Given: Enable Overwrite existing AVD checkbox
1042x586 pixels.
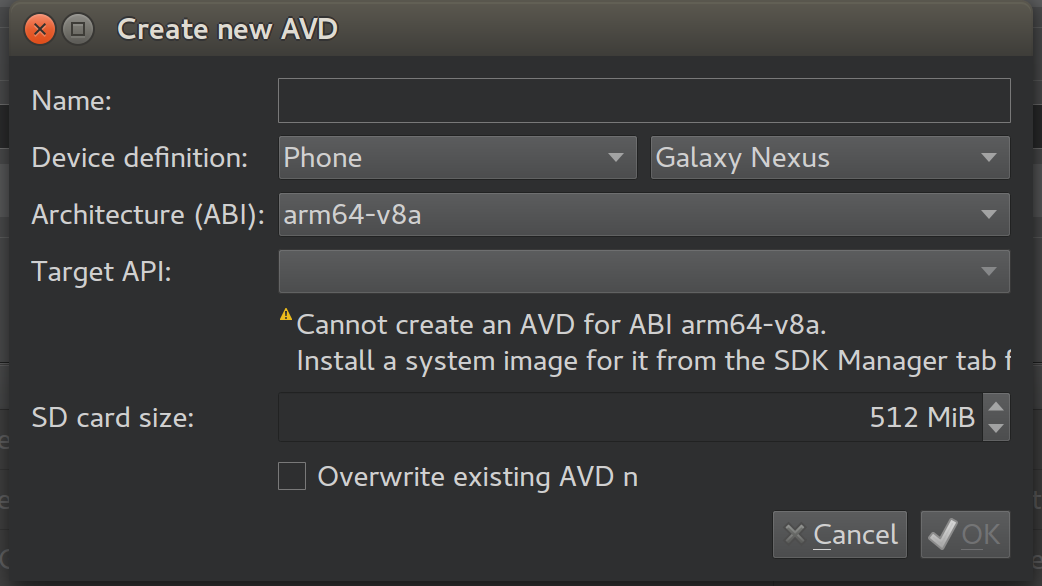Looking at the screenshot, I should click(x=292, y=476).
